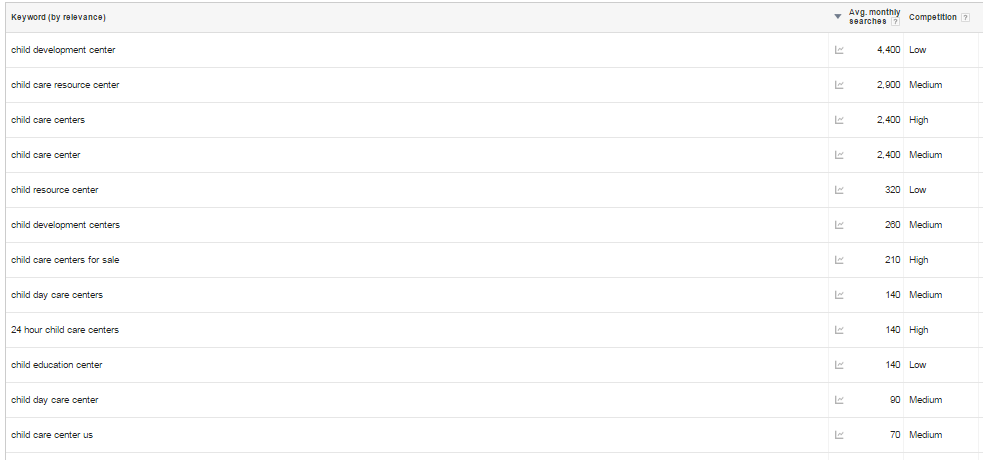The height and width of the screenshot is (460, 983).
Task: Sort by Keyword (by relevance) header
Action: tap(58, 18)
